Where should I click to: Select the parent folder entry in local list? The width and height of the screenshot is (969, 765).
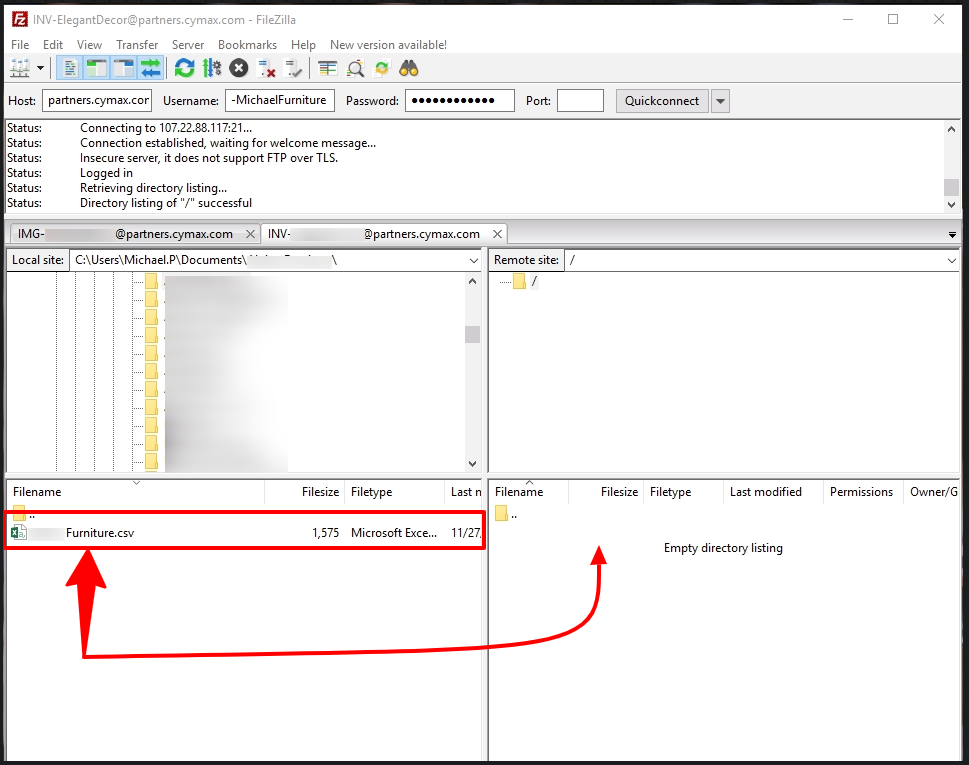tap(23, 512)
